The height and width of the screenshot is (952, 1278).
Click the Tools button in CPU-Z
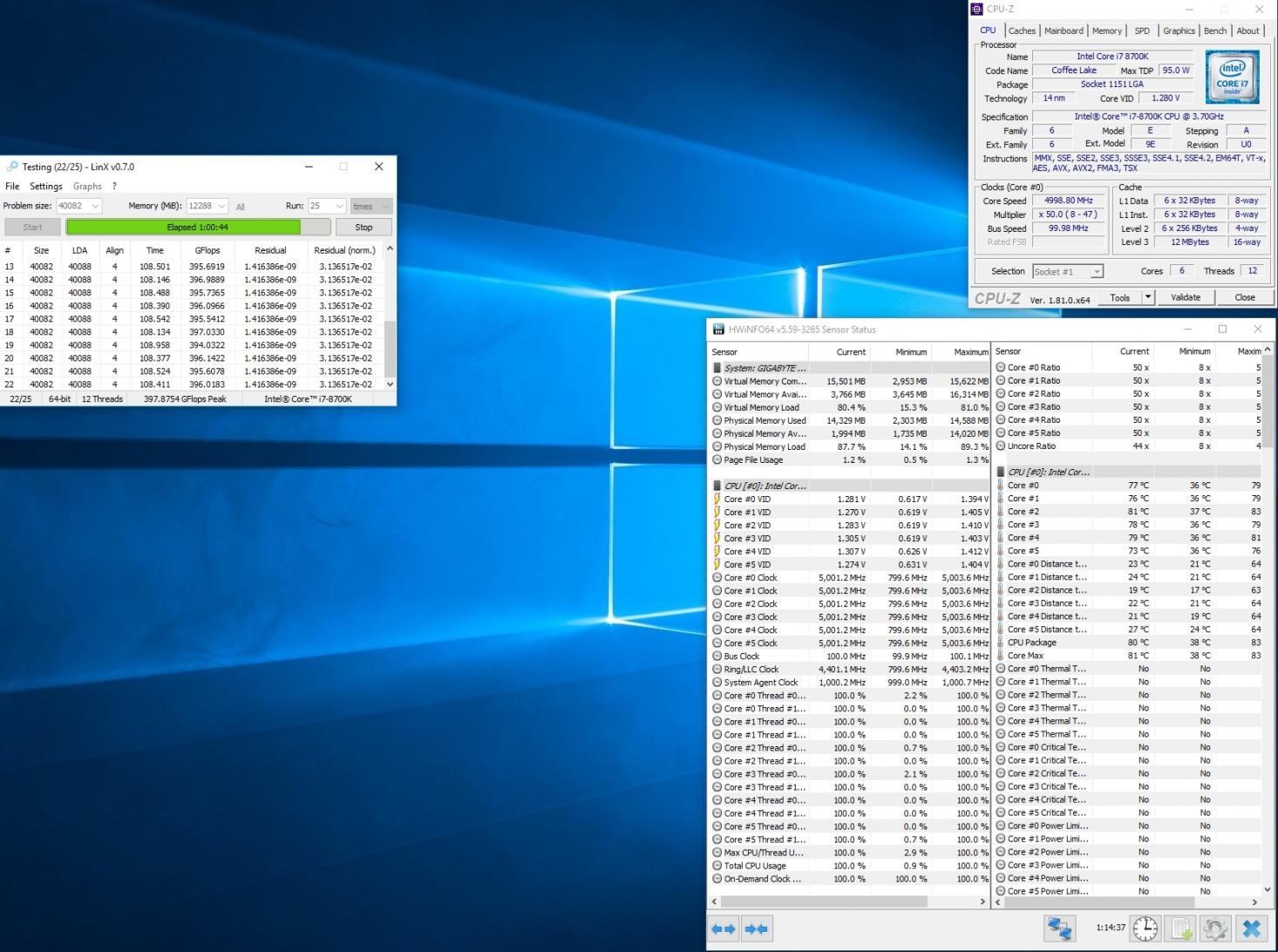[x=1120, y=297]
